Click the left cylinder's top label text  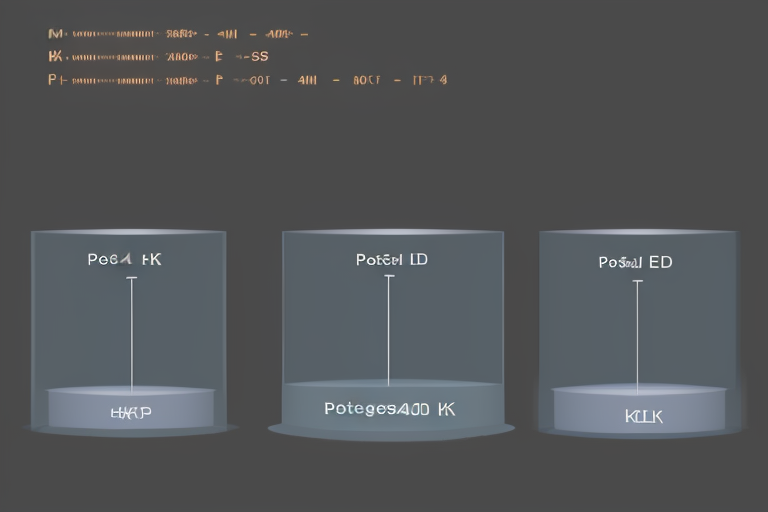pyautogui.click(x=124, y=259)
